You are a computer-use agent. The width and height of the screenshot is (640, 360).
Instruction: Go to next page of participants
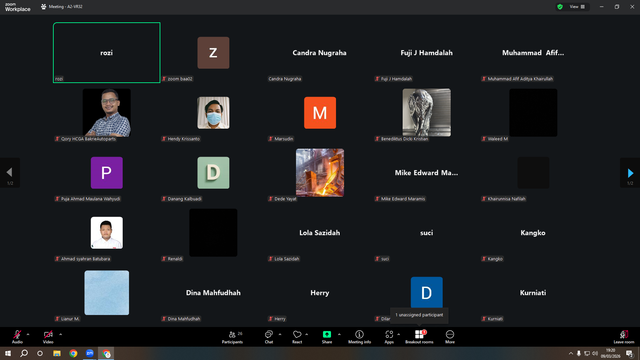click(630, 173)
